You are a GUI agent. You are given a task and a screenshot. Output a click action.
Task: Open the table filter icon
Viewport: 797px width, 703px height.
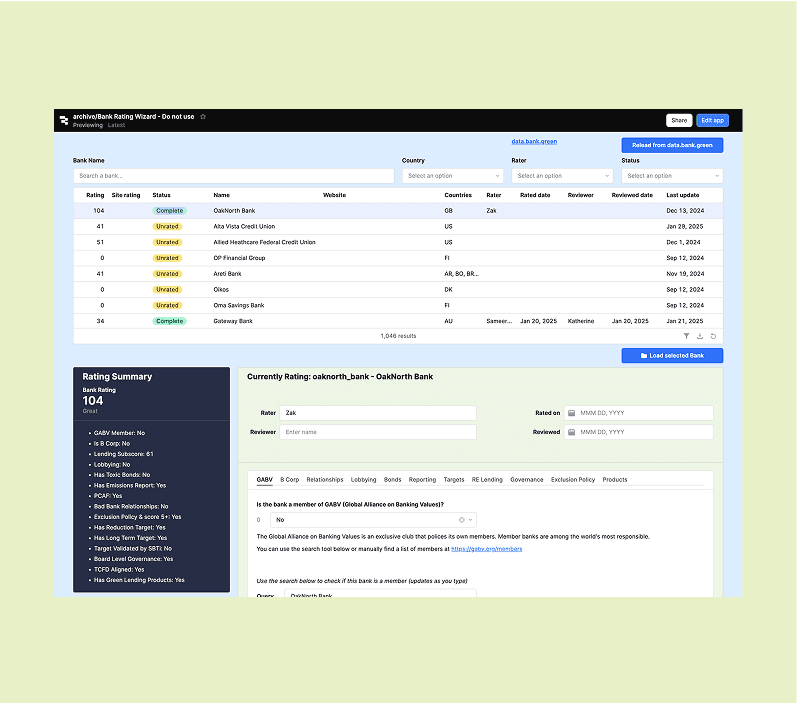(686, 336)
